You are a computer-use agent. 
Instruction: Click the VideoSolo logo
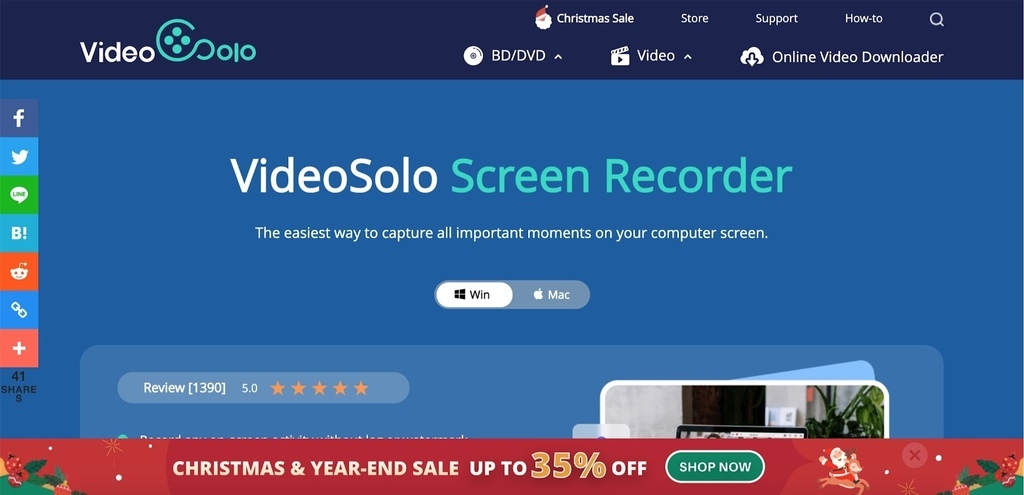(168, 42)
